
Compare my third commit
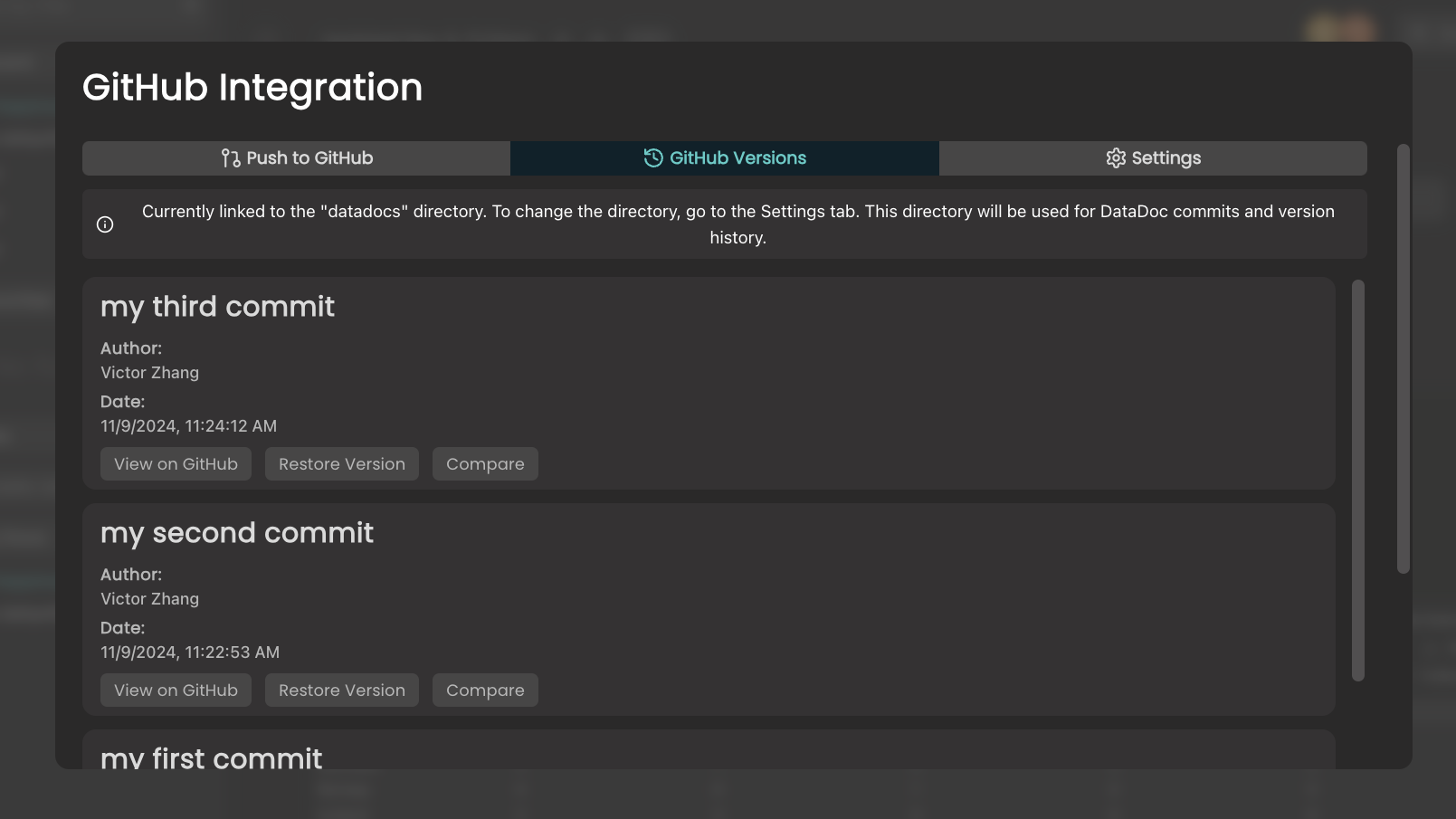point(485,464)
